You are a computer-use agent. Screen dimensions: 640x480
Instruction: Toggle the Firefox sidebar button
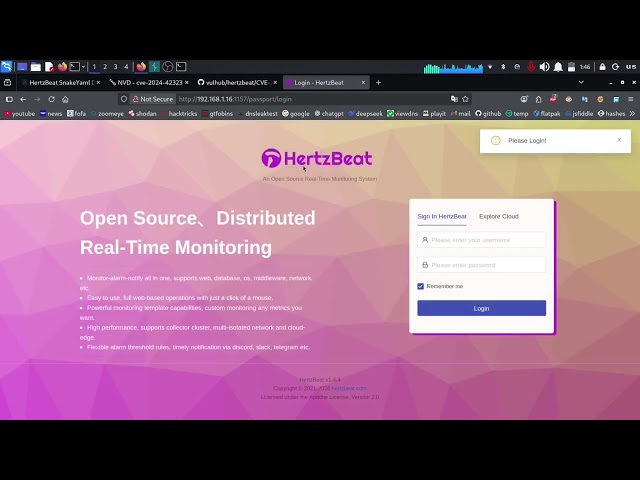9,99
